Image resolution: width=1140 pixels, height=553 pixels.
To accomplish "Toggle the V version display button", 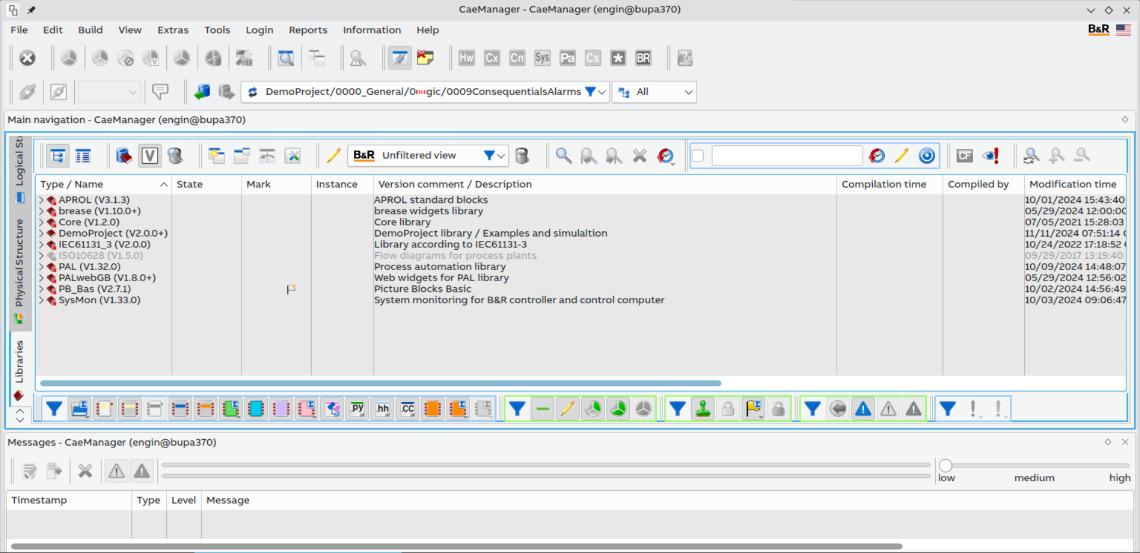I will pyautogui.click(x=150, y=156).
